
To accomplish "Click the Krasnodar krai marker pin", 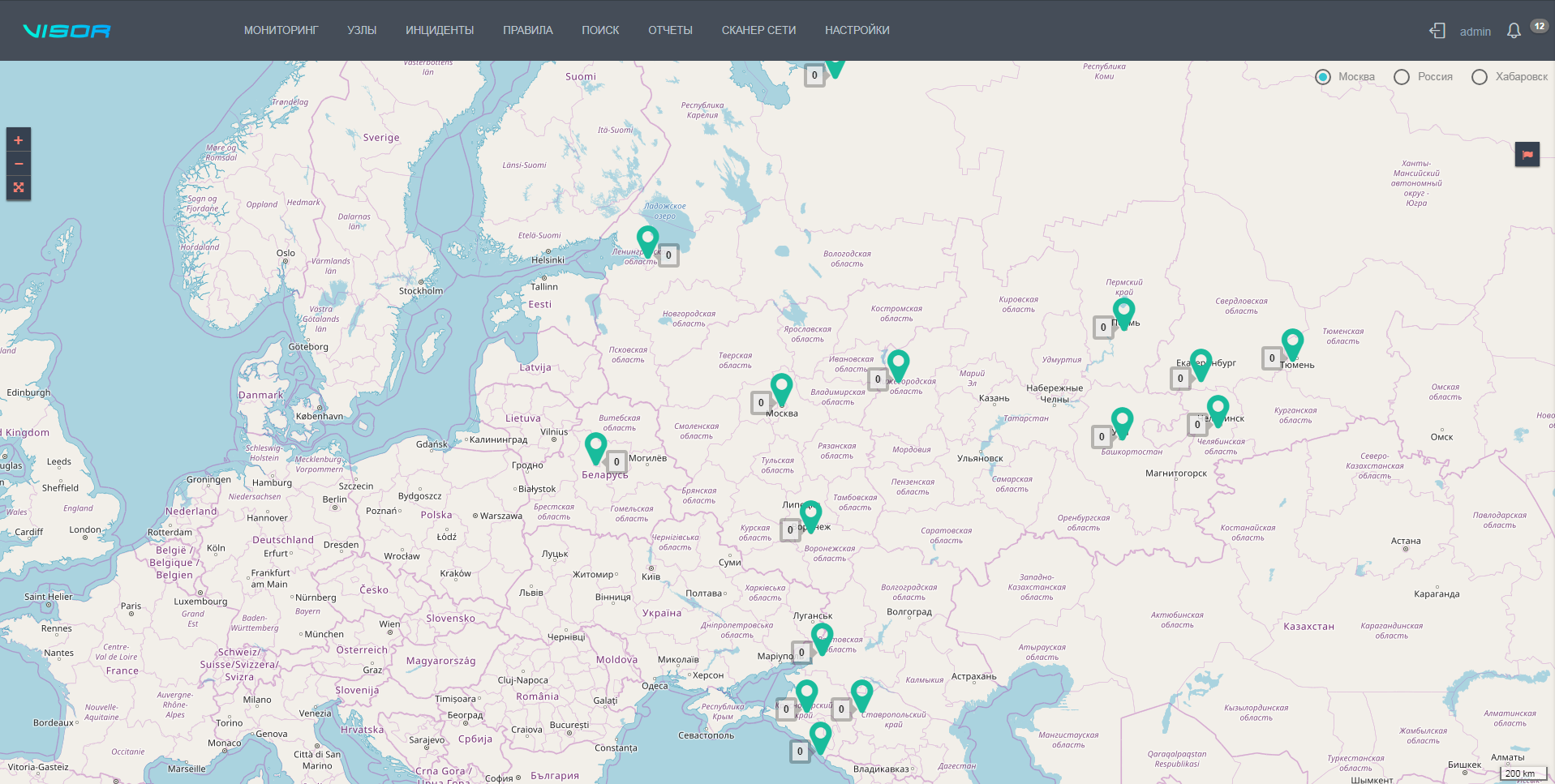I will (x=806, y=696).
